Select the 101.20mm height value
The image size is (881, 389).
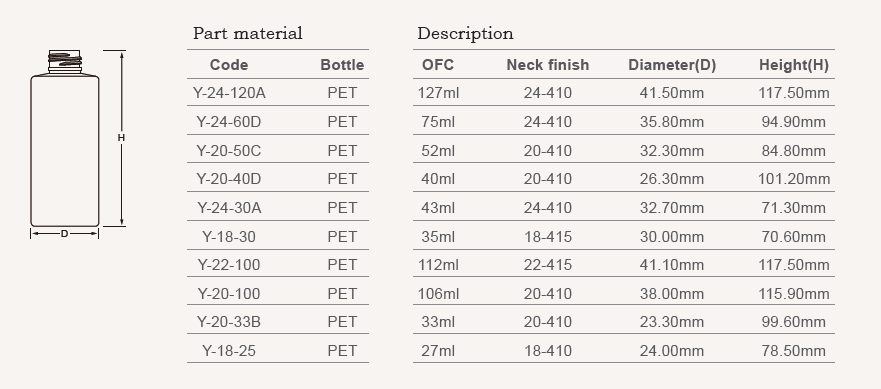pyautogui.click(x=794, y=179)
